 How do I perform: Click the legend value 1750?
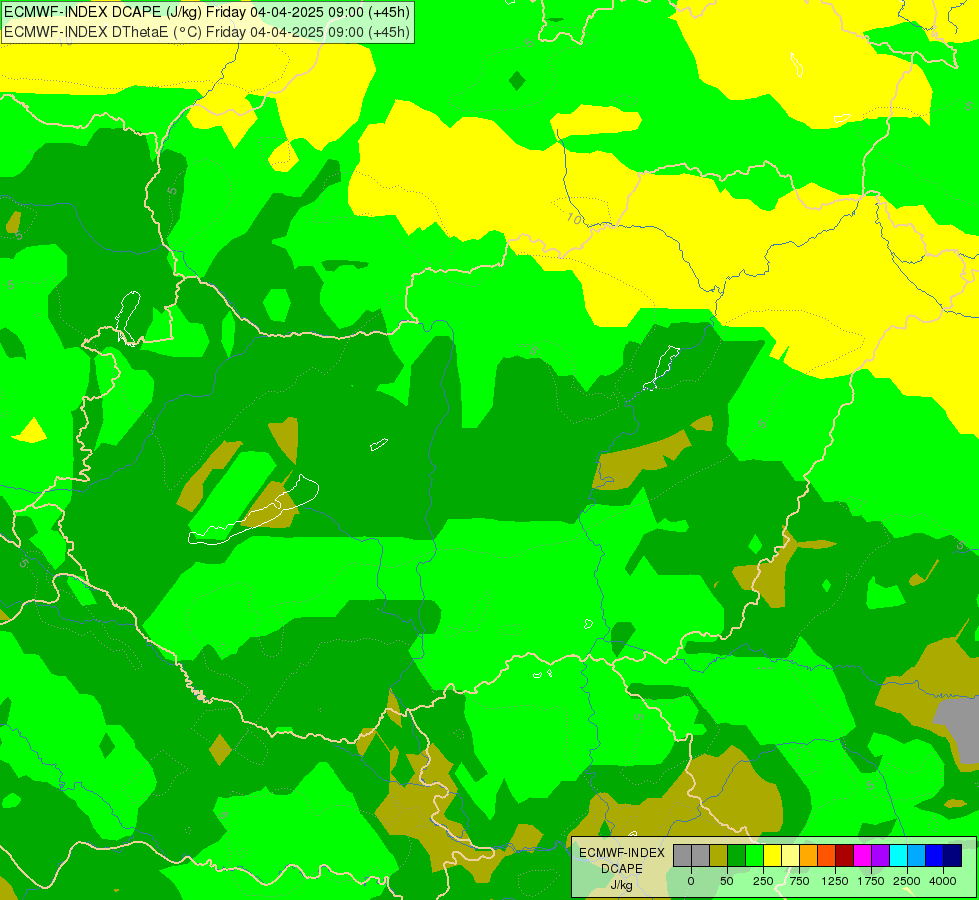pos(871,881)
